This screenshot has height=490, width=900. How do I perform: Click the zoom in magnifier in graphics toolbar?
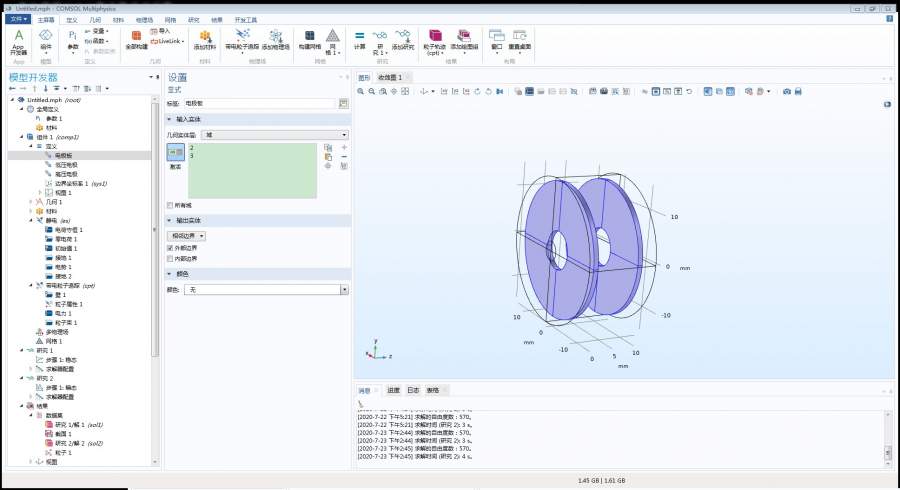coord(362,91)
